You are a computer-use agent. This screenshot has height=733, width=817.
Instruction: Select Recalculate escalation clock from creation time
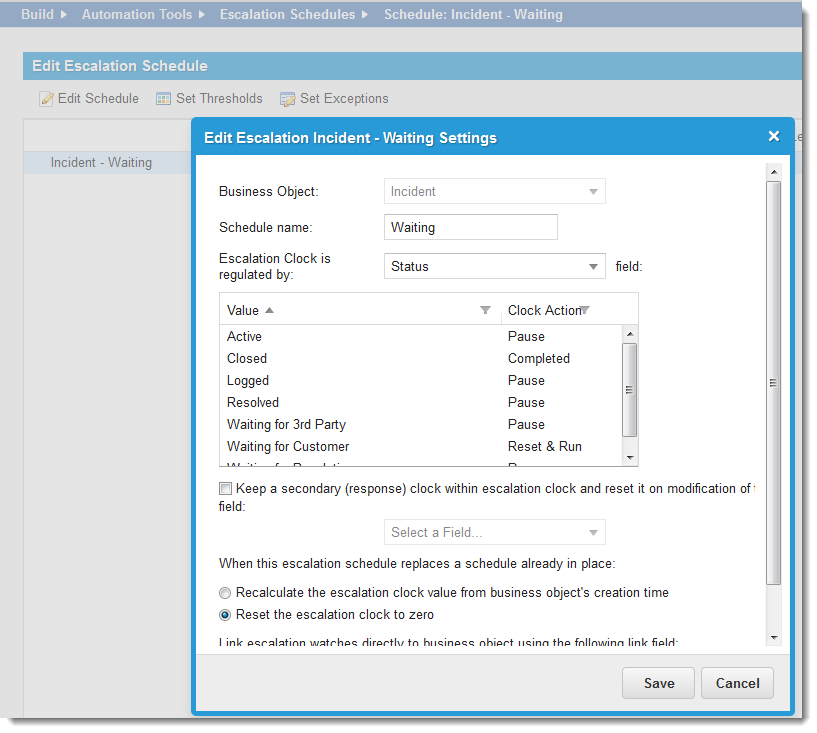pos(225,593)
